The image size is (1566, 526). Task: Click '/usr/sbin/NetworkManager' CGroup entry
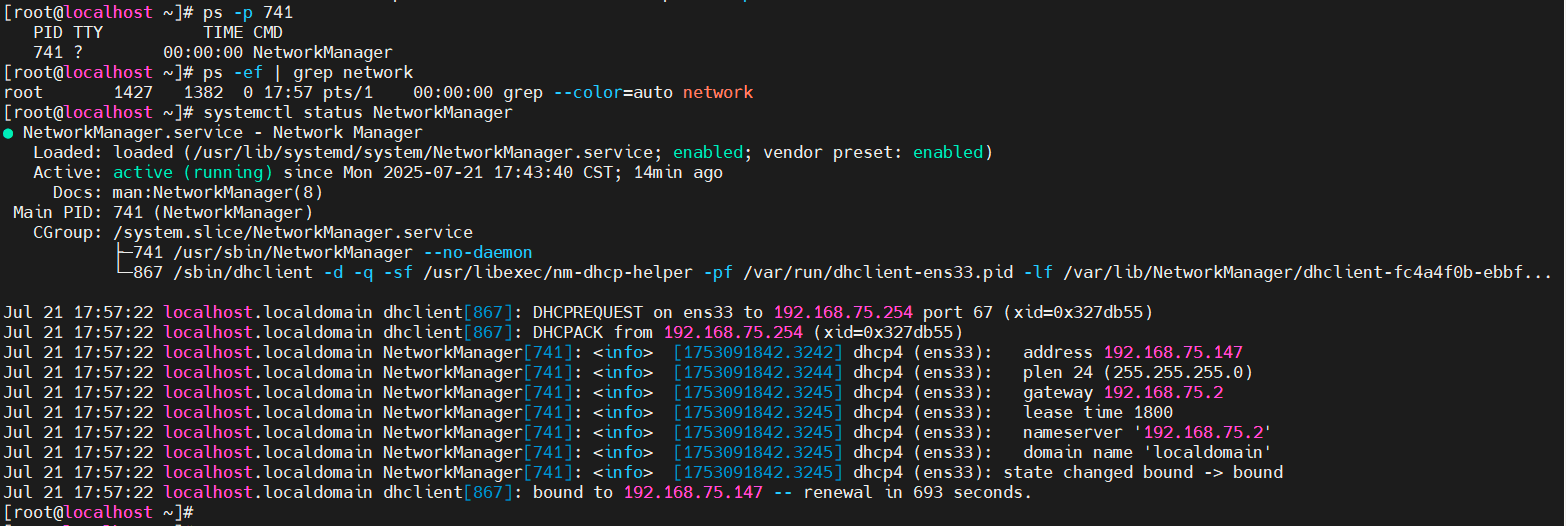coord(293,253)
